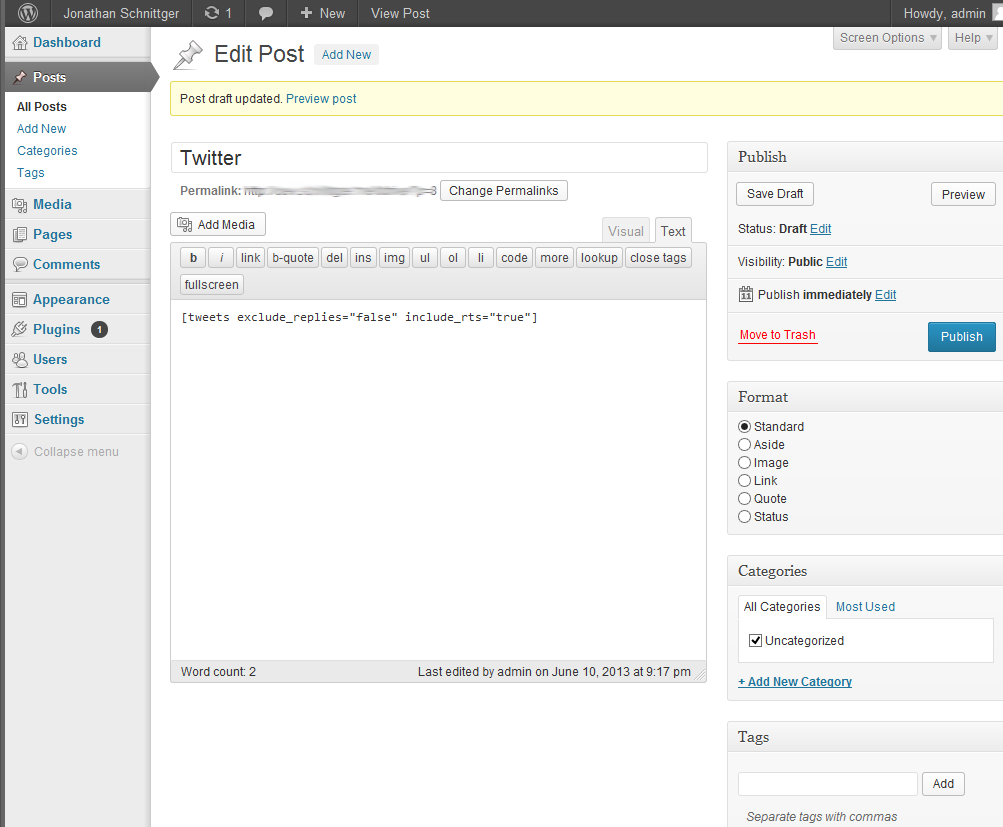Click the plugin update count badge
Screen dimensions: 1003x827
(99, 329)
